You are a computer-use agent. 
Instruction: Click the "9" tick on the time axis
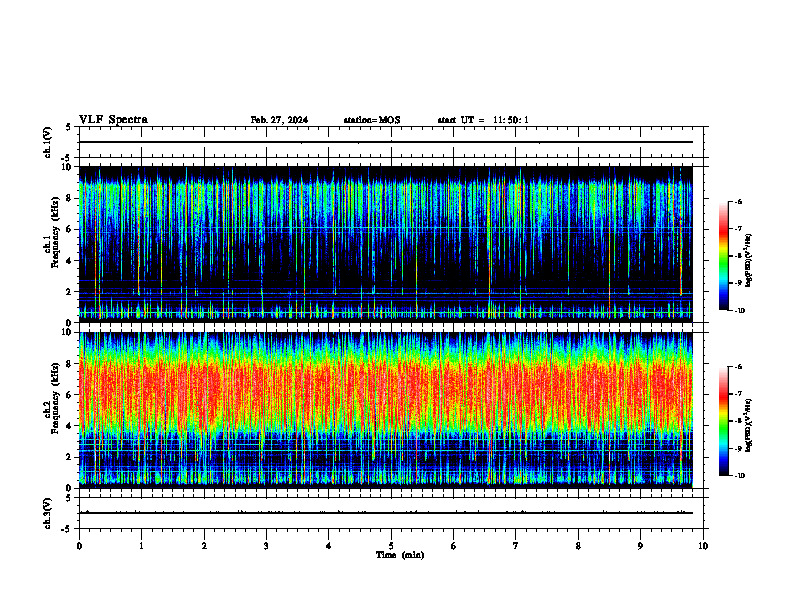point(640,546)
